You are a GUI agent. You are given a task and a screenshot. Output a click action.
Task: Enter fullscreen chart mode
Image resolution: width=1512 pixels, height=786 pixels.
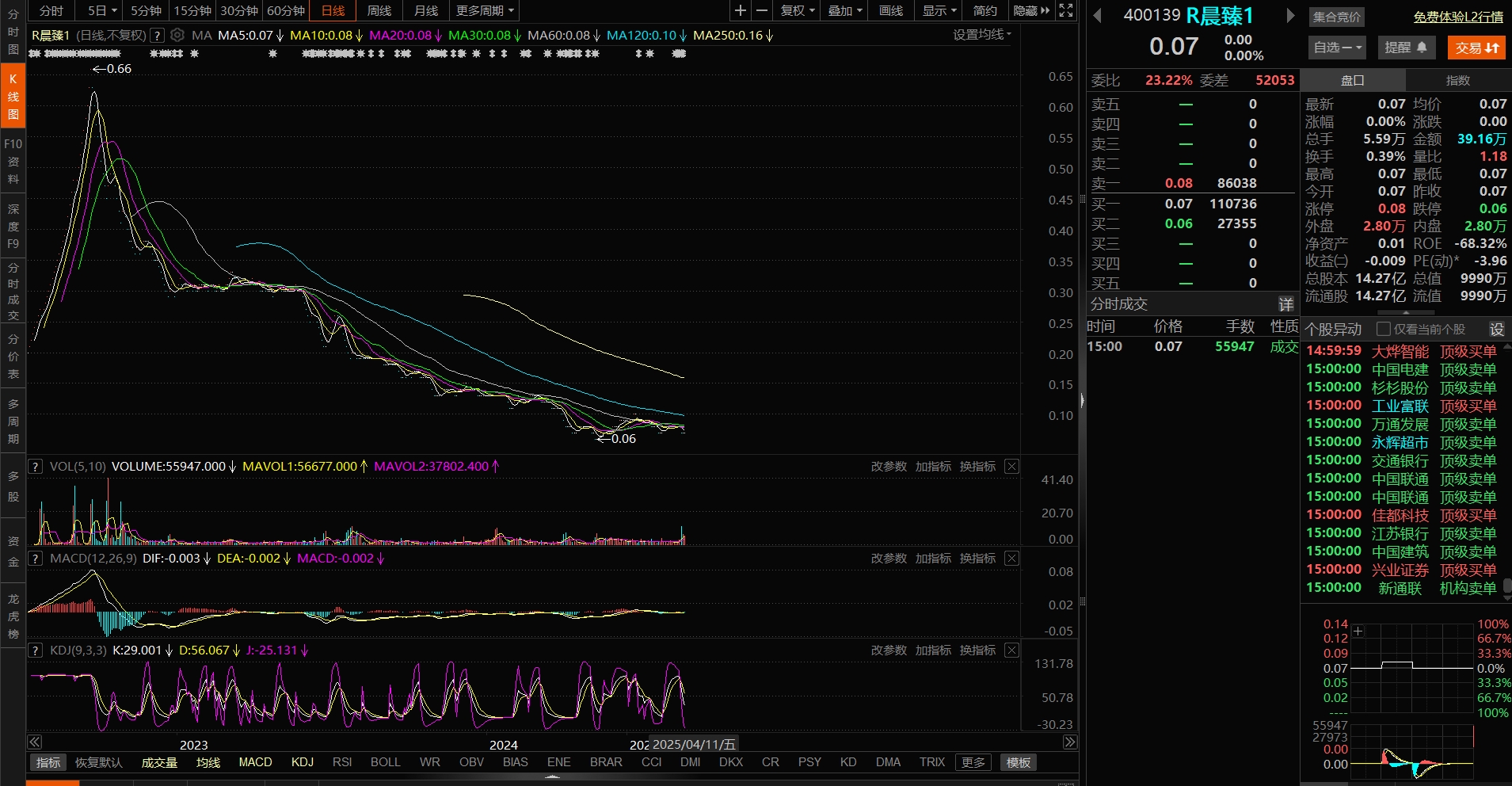(1066, 10)
